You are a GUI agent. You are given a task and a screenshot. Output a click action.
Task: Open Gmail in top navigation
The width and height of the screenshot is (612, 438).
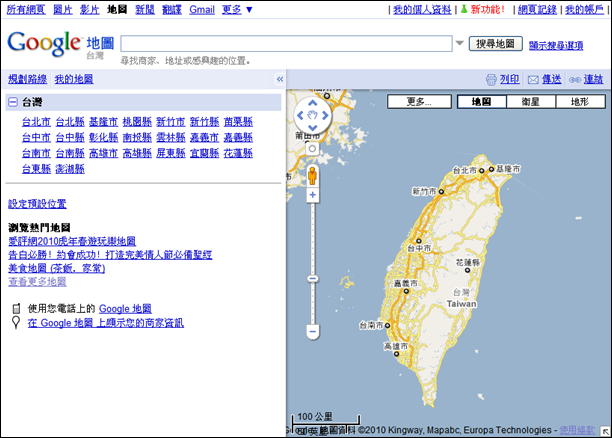(202, 9)
